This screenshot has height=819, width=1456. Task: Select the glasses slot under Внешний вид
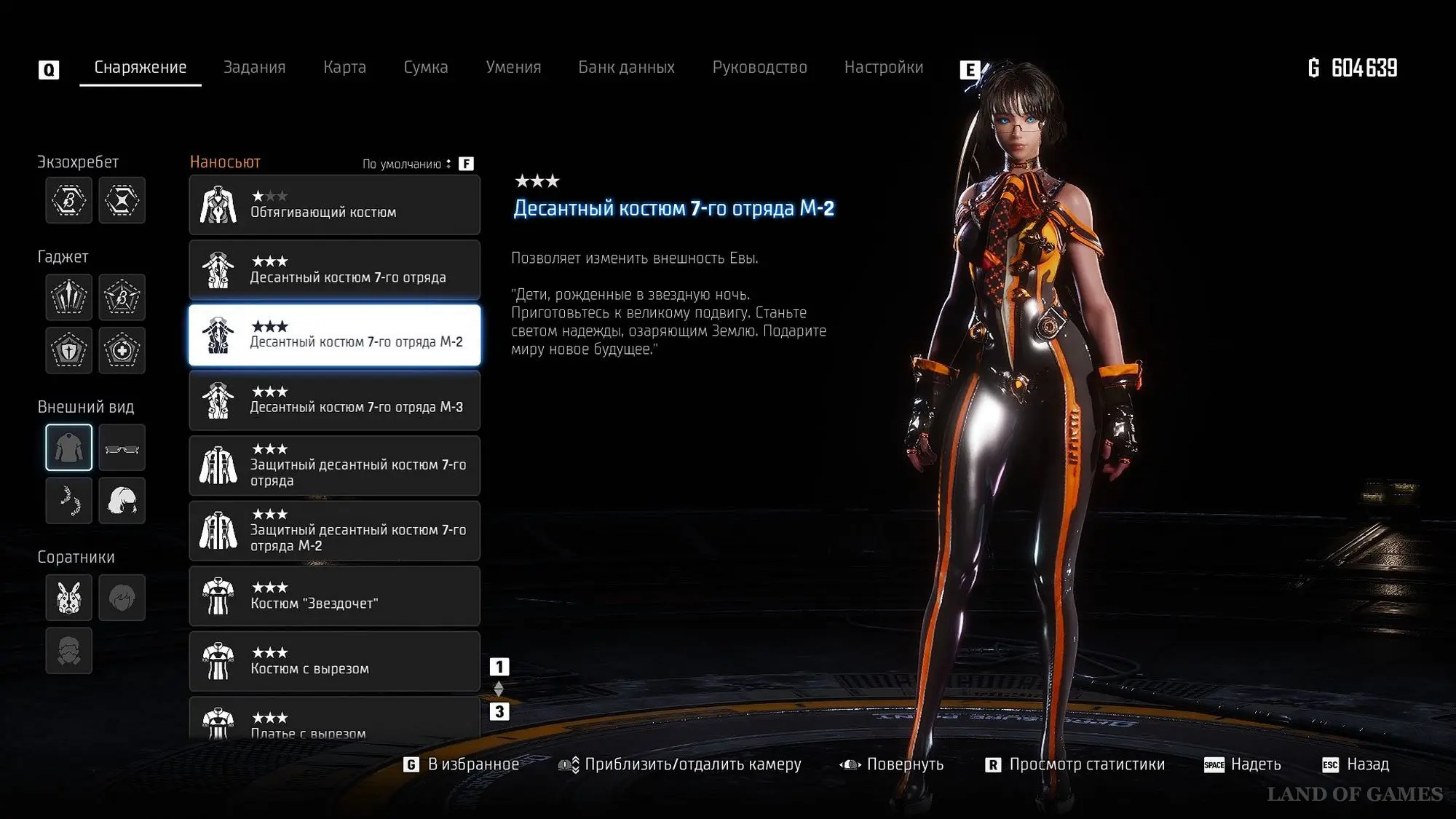(x=122, y=447)
